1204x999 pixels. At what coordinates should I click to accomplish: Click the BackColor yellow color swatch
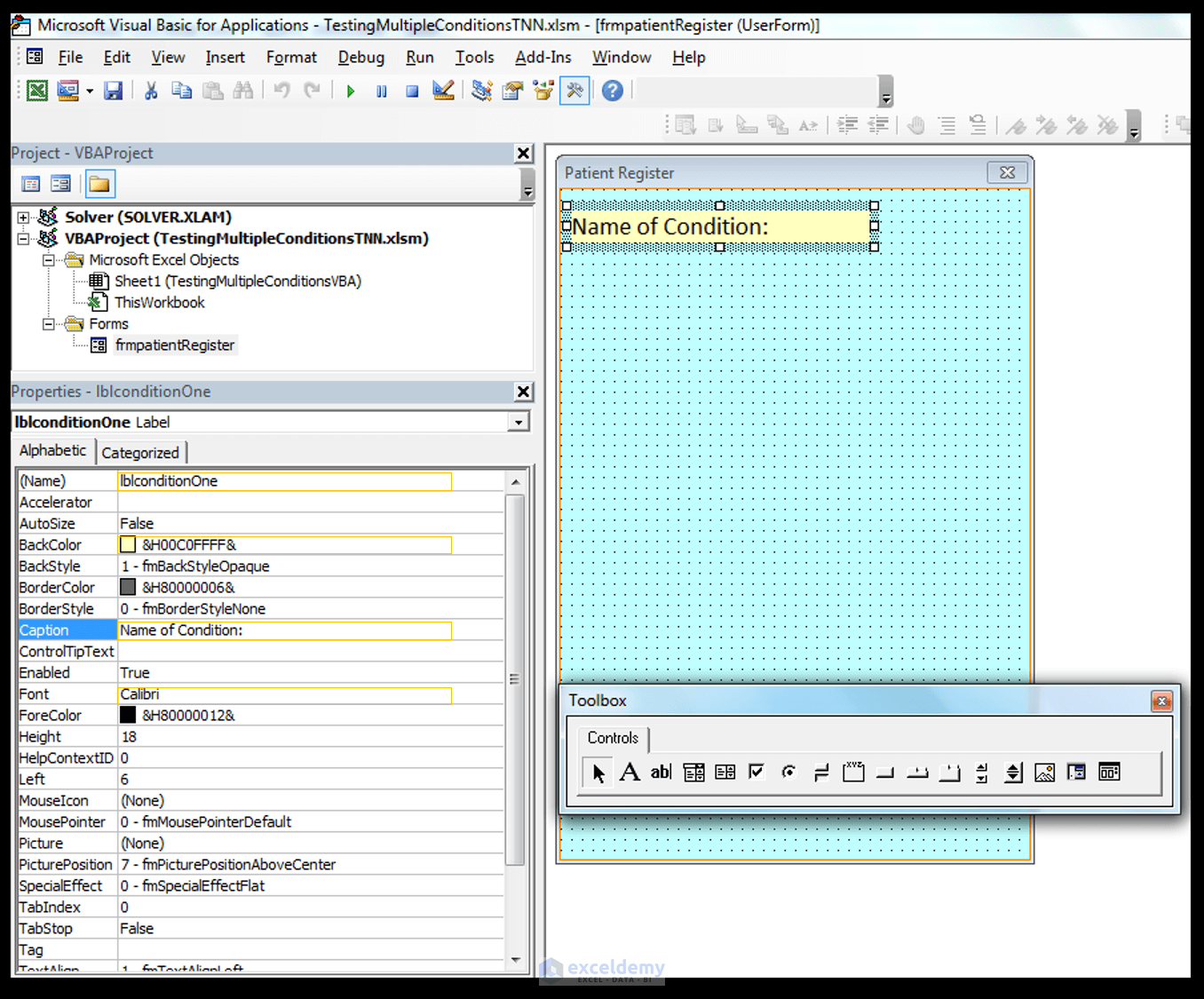coord(128,545)
